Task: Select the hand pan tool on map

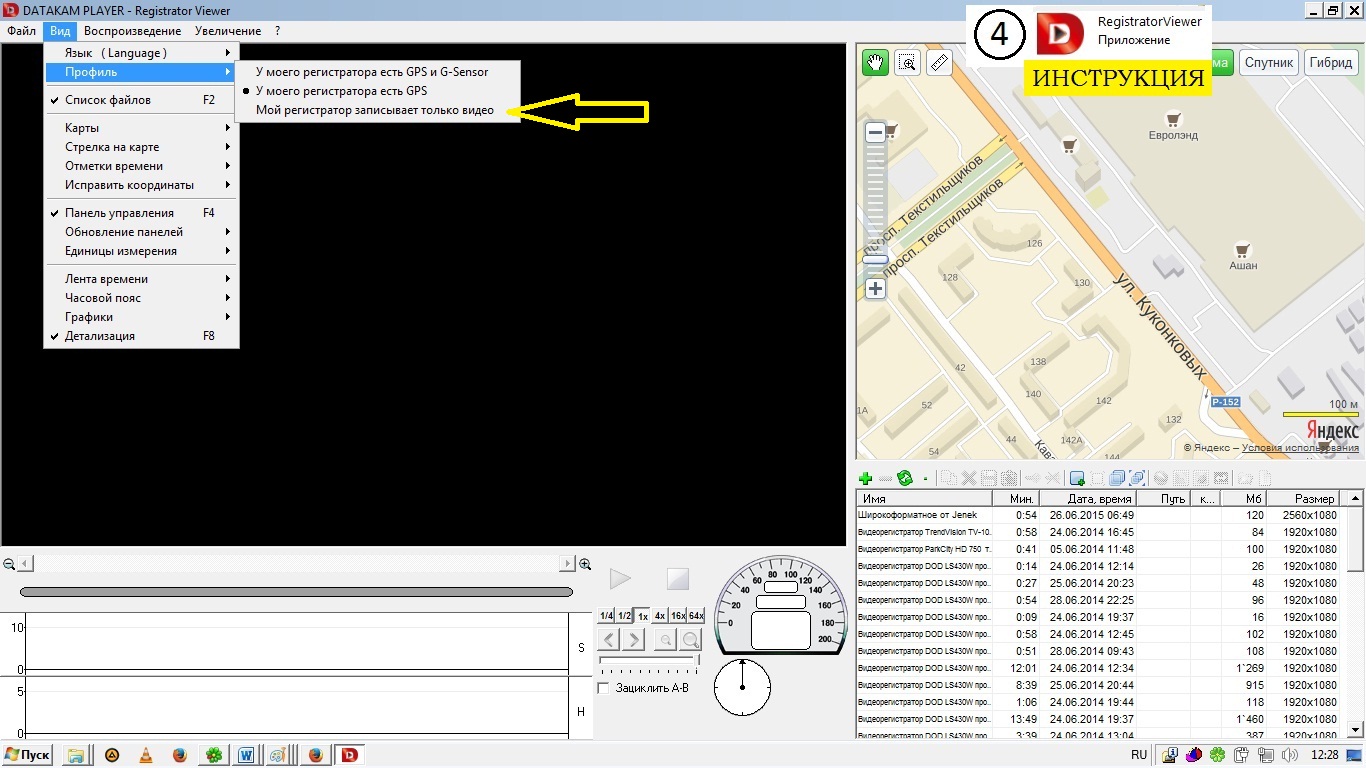Action: click(x=875, y=63)
